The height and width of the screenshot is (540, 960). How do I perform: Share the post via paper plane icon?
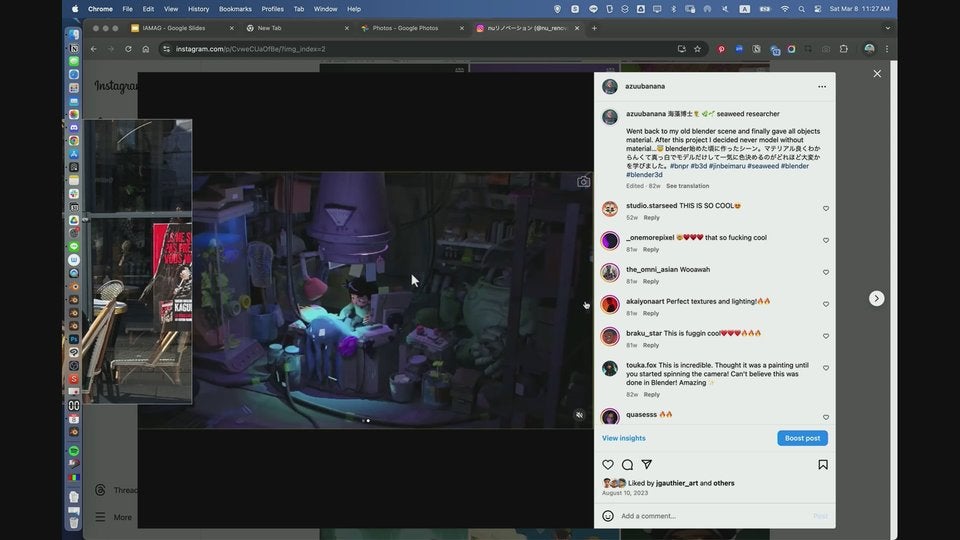(x=647, y=465)
